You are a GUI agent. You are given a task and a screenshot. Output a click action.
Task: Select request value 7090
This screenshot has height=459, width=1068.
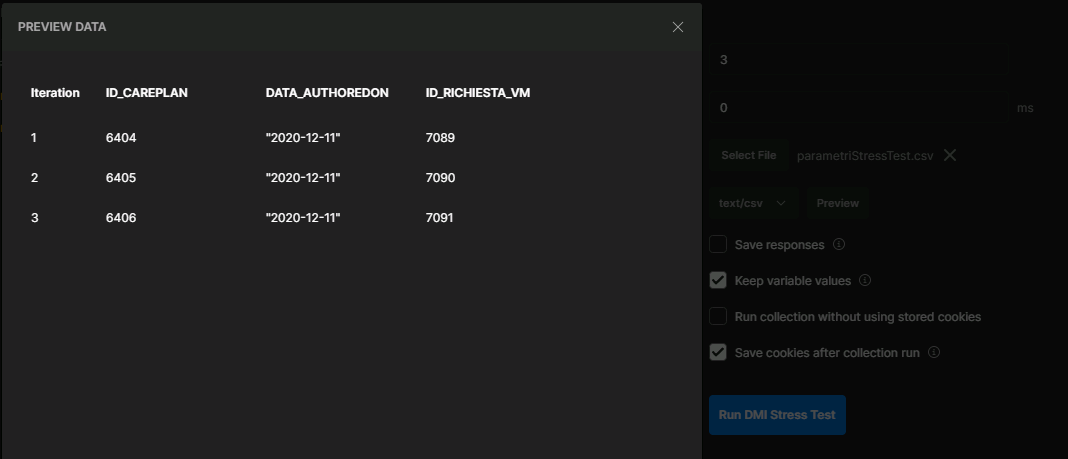(x=440, y=178)
